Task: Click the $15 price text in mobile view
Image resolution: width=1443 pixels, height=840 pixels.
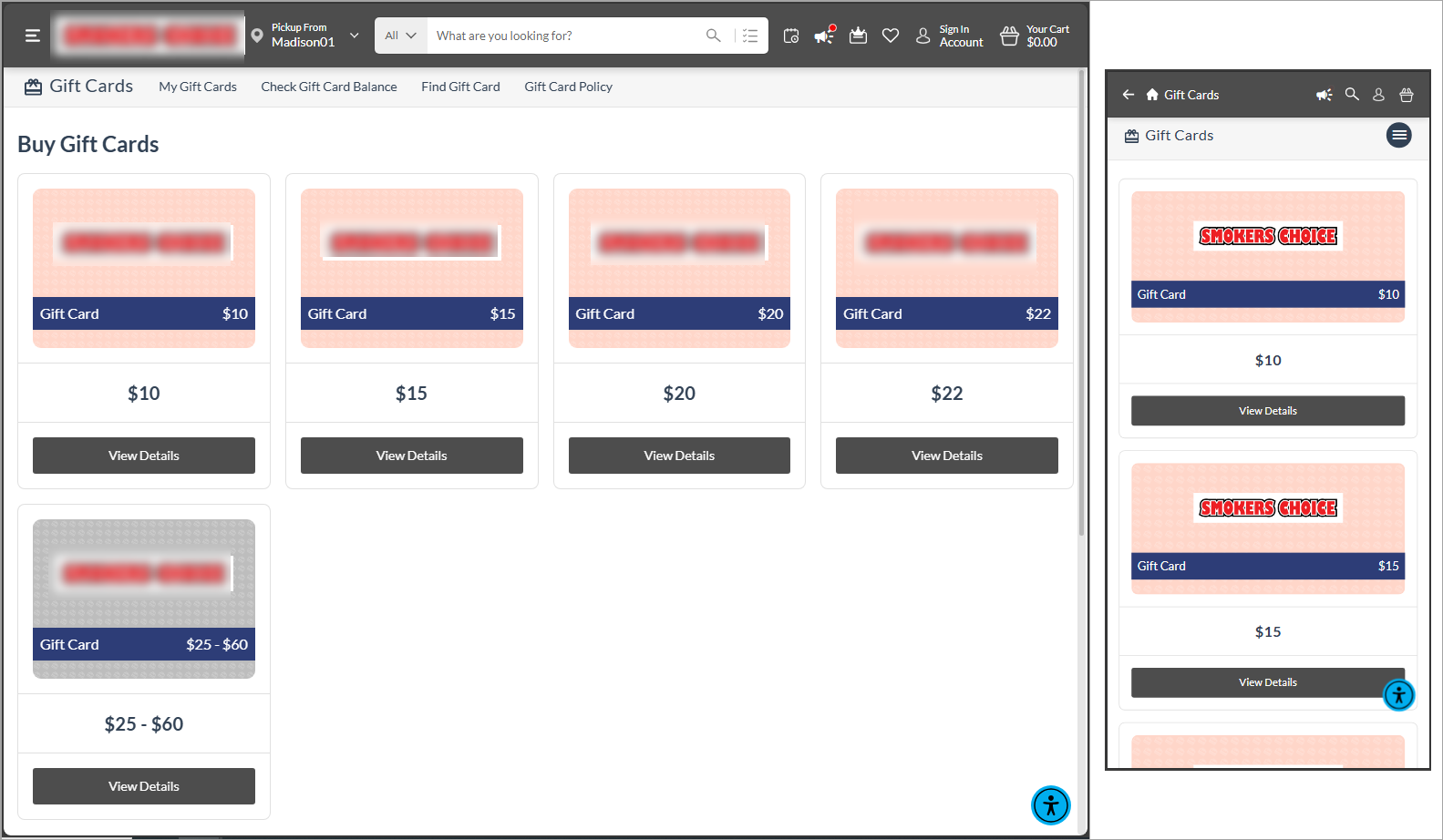Action: tap(1268, 631)
